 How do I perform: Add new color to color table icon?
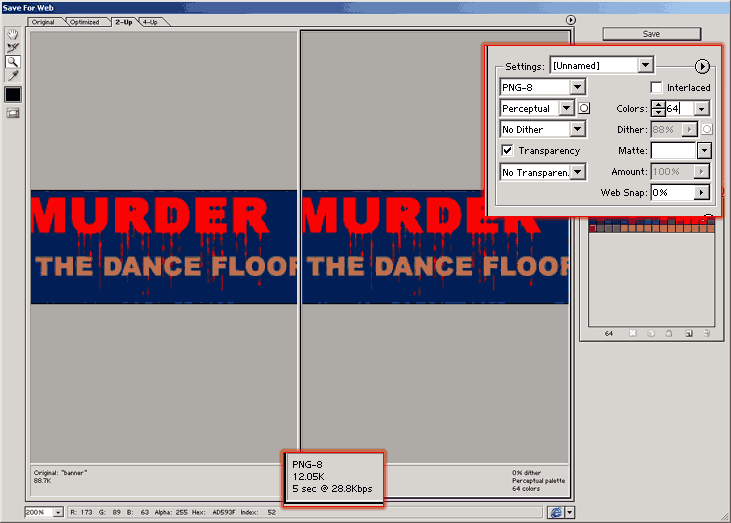click(x=689, y=333)
